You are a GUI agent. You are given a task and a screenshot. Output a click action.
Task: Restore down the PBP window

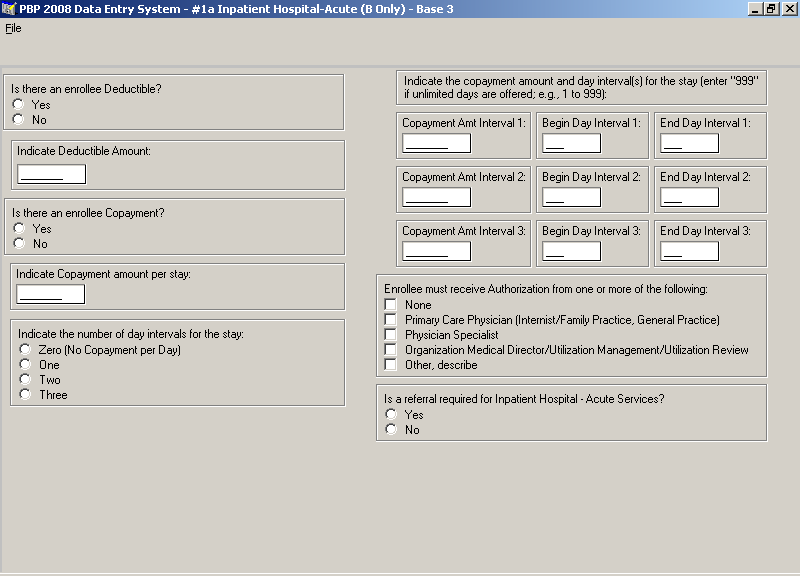tap(770, 9)
